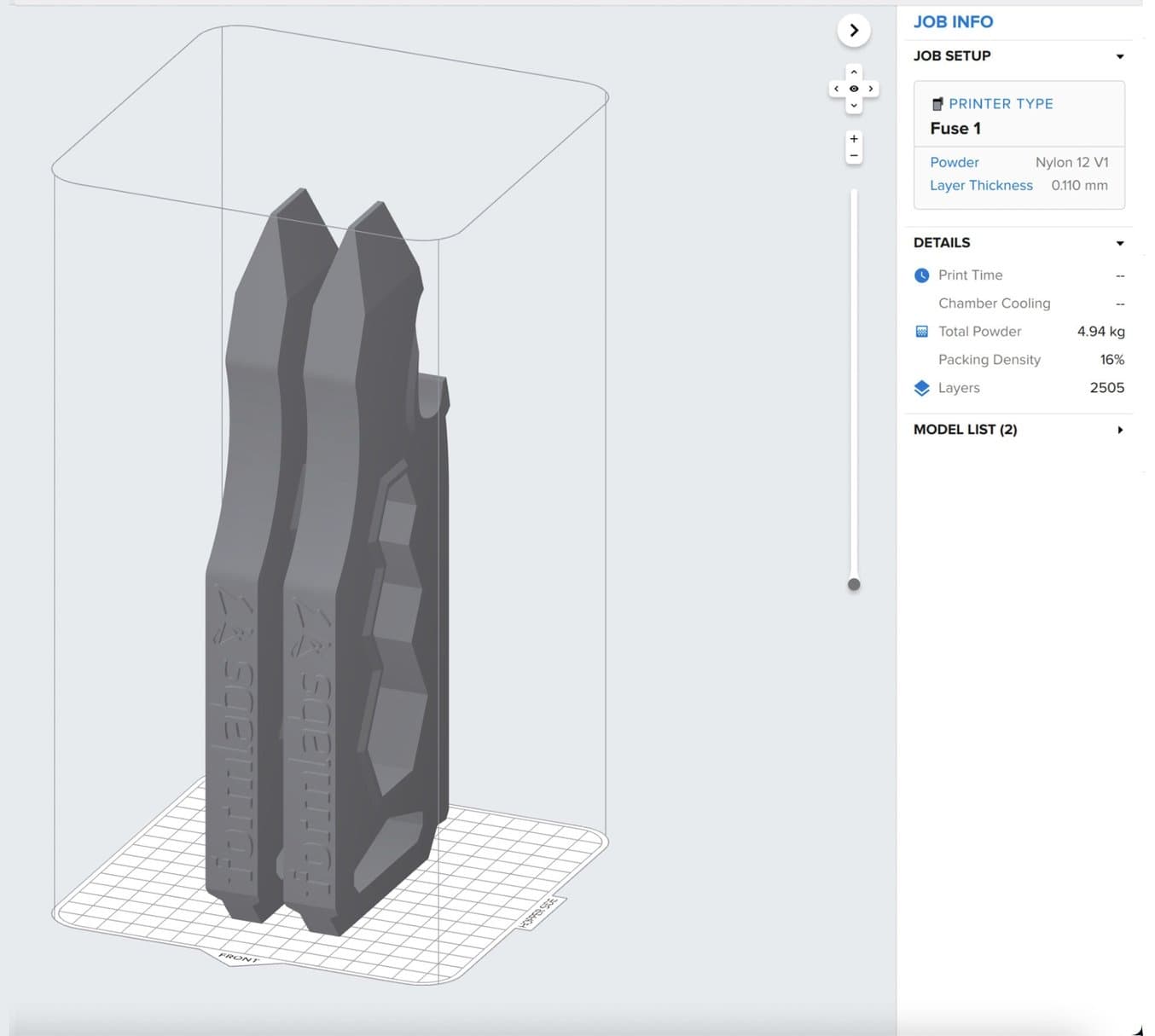Expand the Model List (2) section
Viewport: 1155px width, 1036px height.
pyautogui.click(x=1119, y=430)
